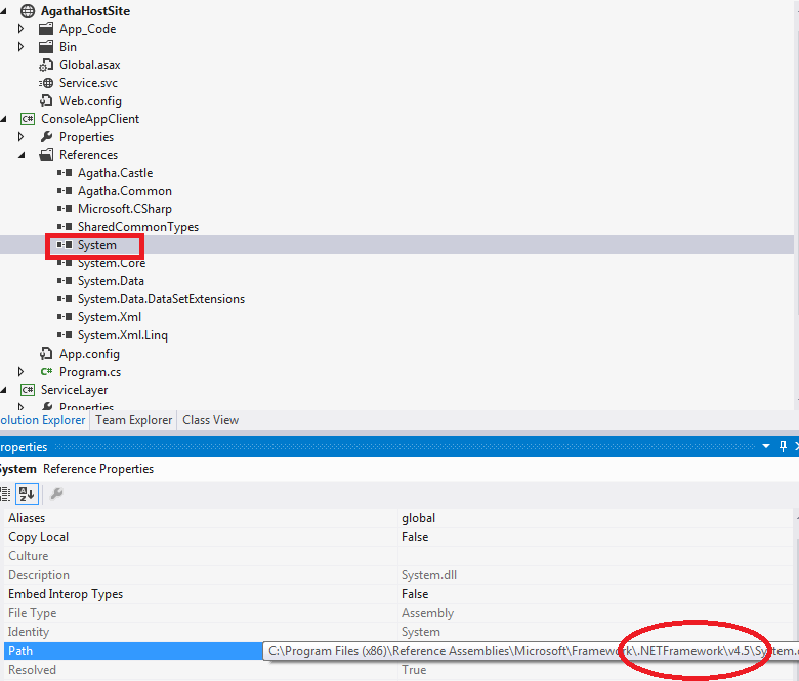799x681 pixels.
Task: Expand the App_Code folder
Action: [x=21, y=29]
